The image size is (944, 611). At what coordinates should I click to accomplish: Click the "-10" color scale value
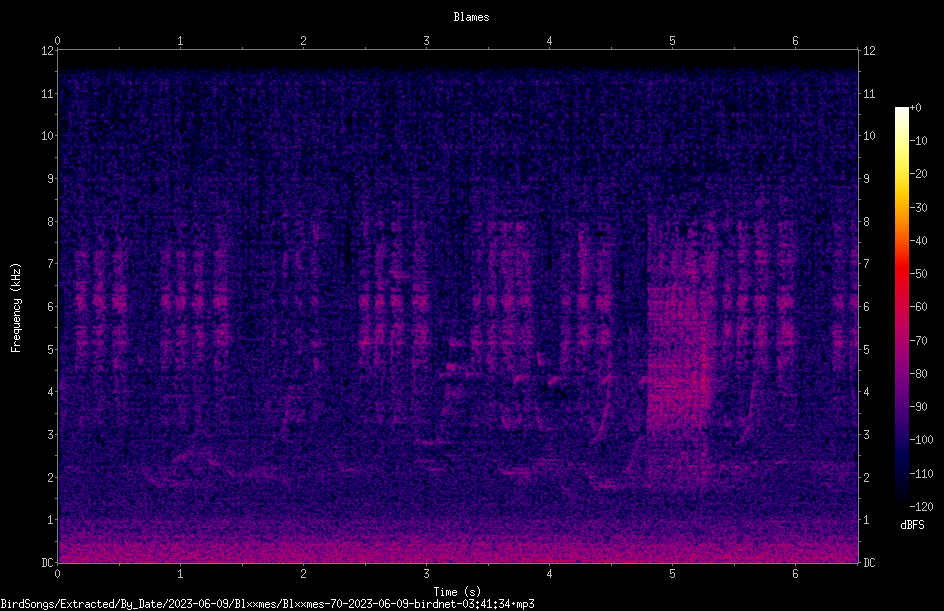click(x=919, y=141)
